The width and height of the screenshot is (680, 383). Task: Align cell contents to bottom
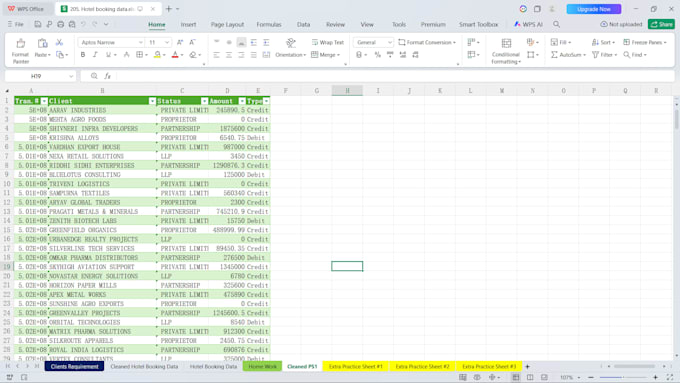click(242, 42)
